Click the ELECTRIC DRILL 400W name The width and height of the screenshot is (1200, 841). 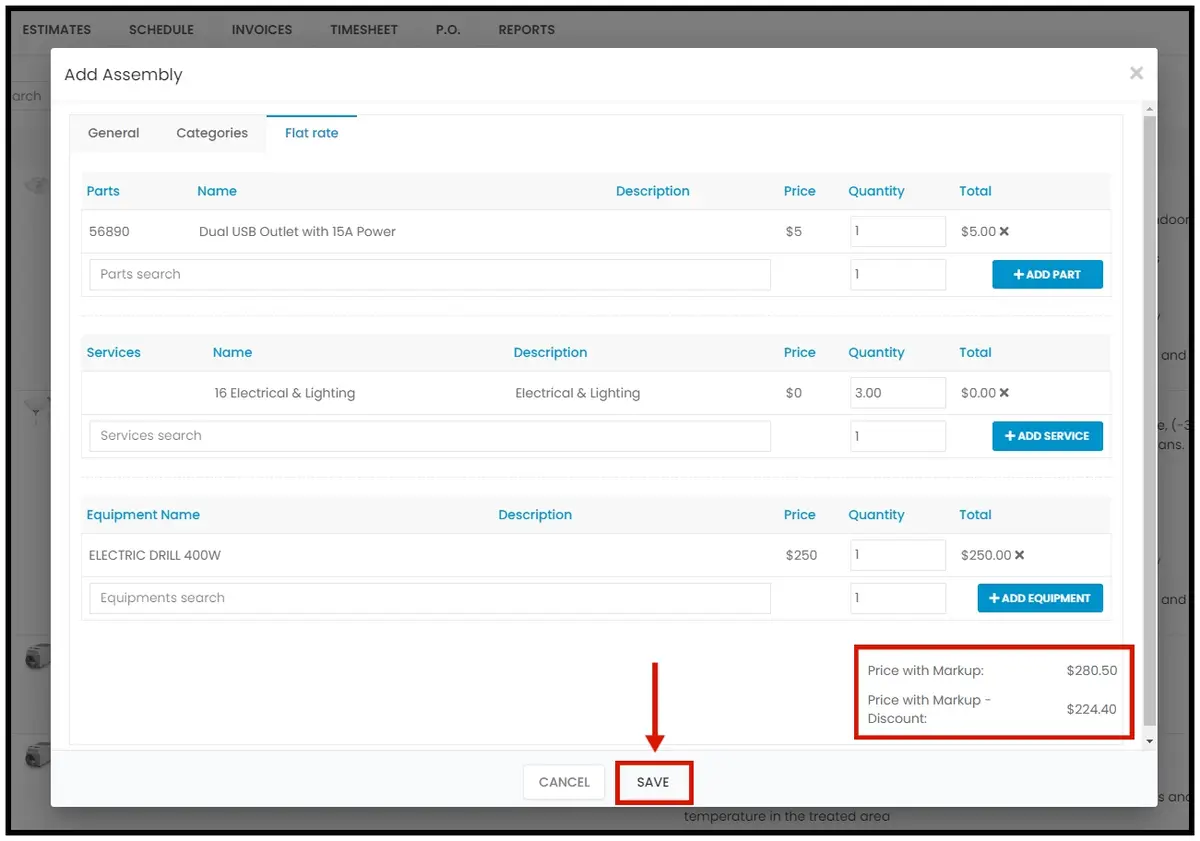155,555
